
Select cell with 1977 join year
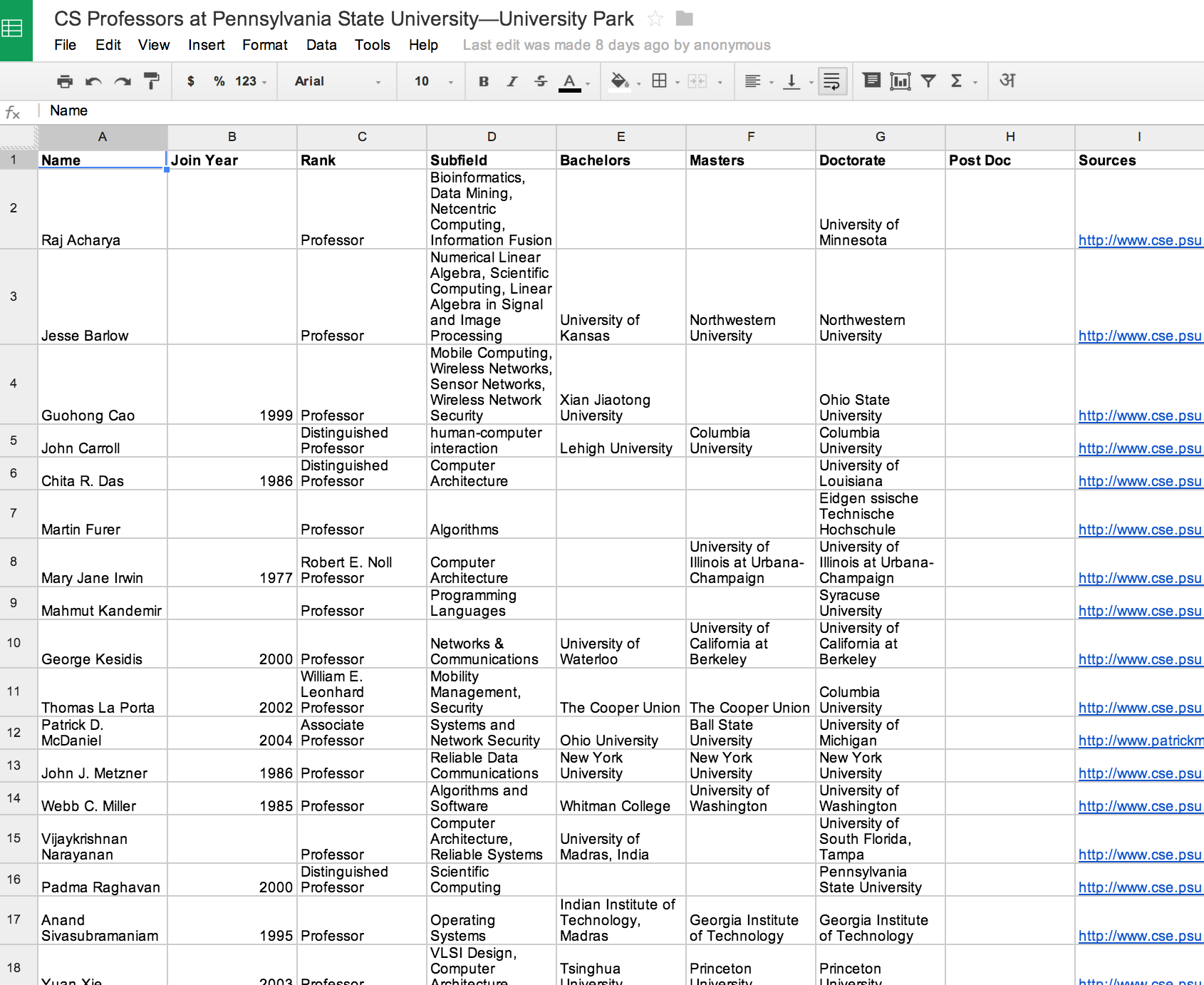click(x=232, y=563)
